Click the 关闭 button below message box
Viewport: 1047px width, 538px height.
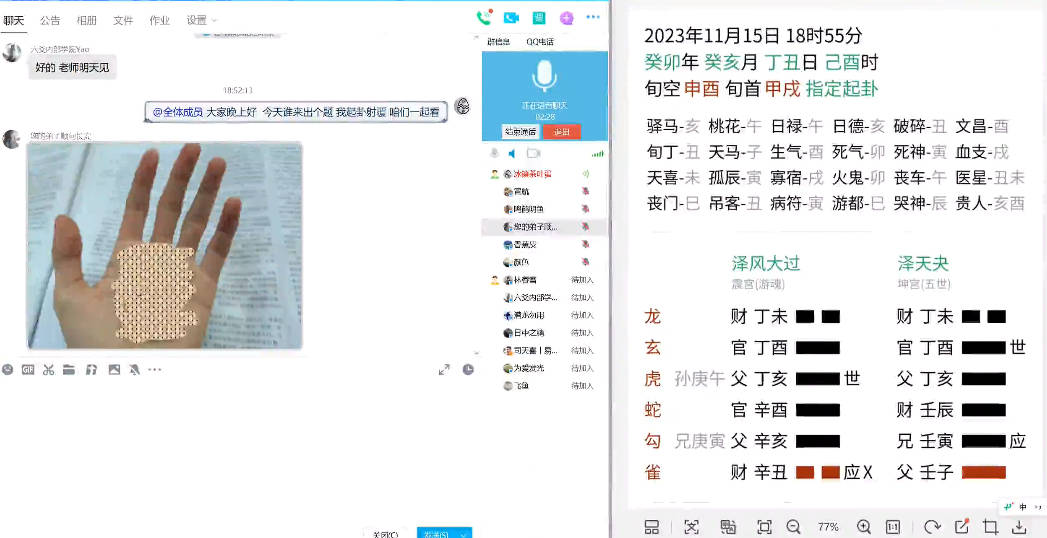(384, 534)
